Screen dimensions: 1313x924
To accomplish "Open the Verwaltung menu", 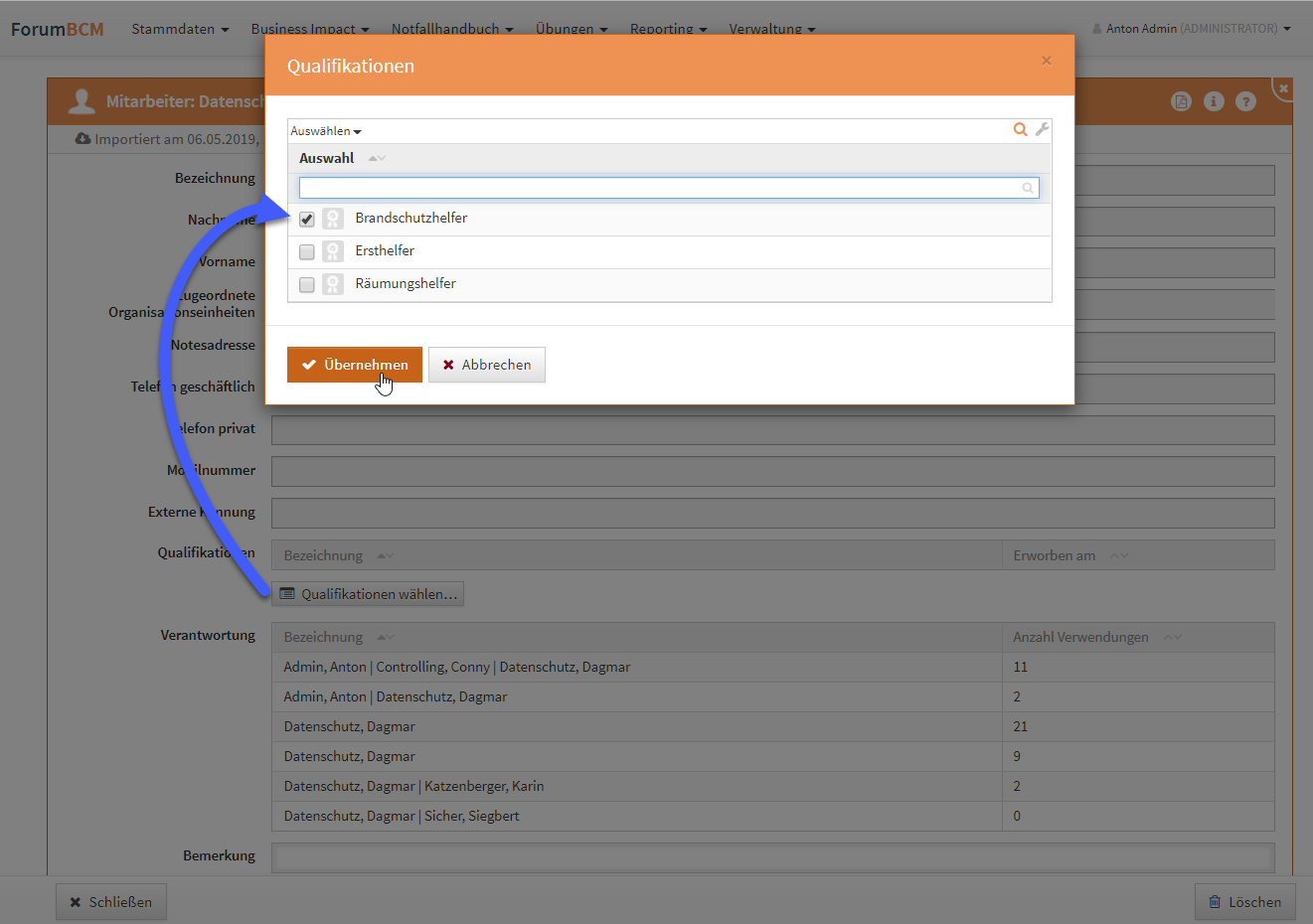I will [771, 29].
